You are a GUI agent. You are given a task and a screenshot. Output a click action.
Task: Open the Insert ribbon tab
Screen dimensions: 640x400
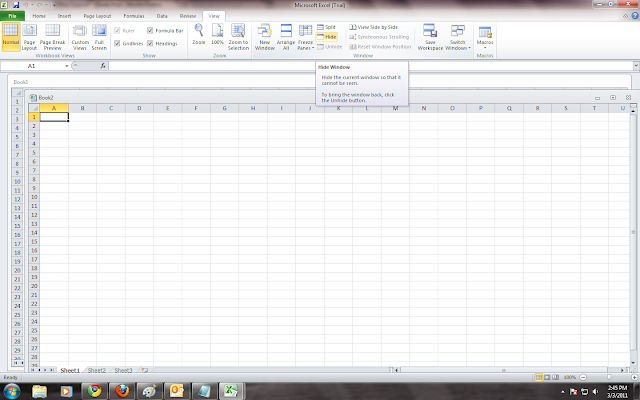point(64,16)
